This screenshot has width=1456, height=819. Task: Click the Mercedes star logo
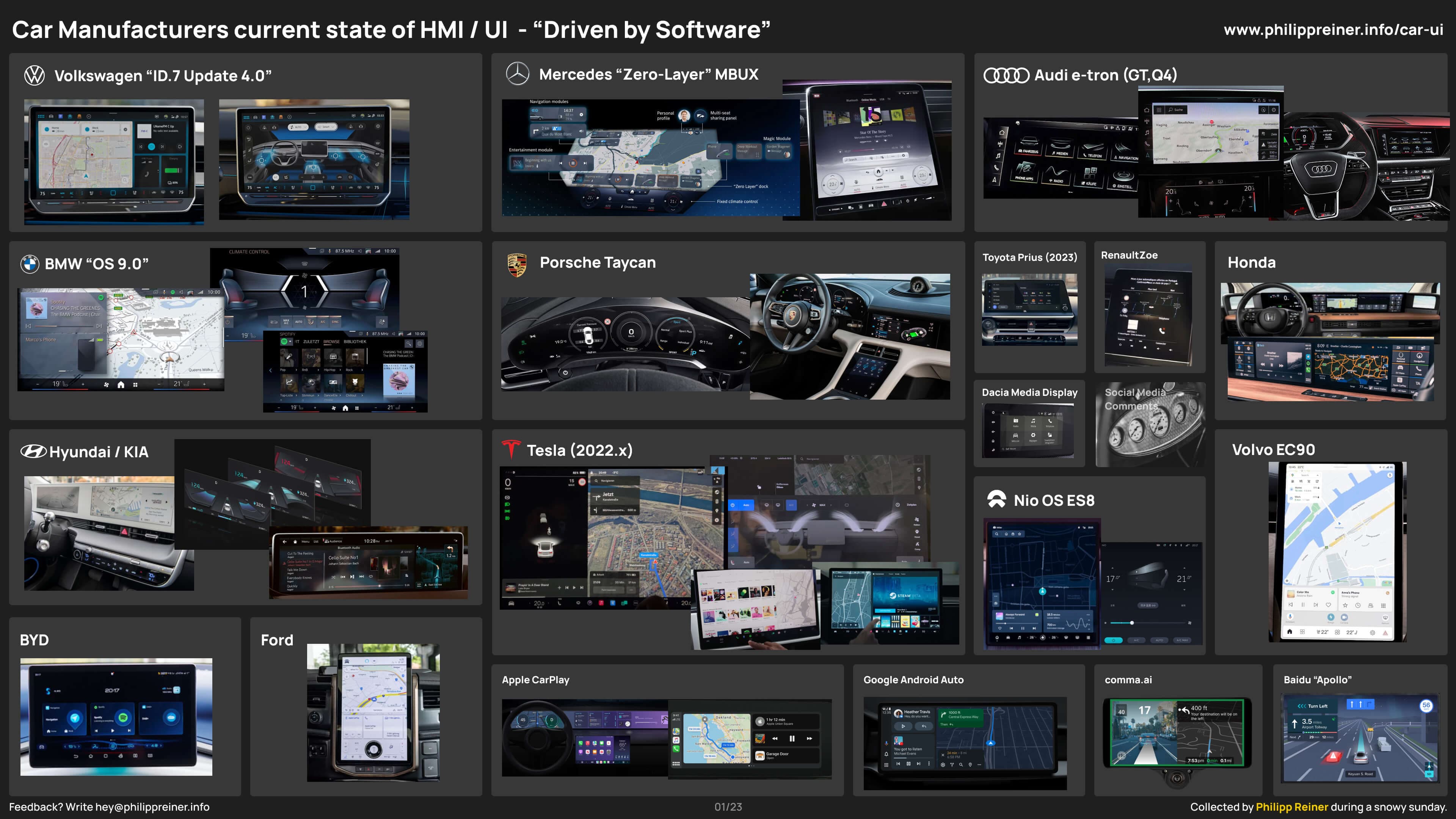click(x=517, y=74)
